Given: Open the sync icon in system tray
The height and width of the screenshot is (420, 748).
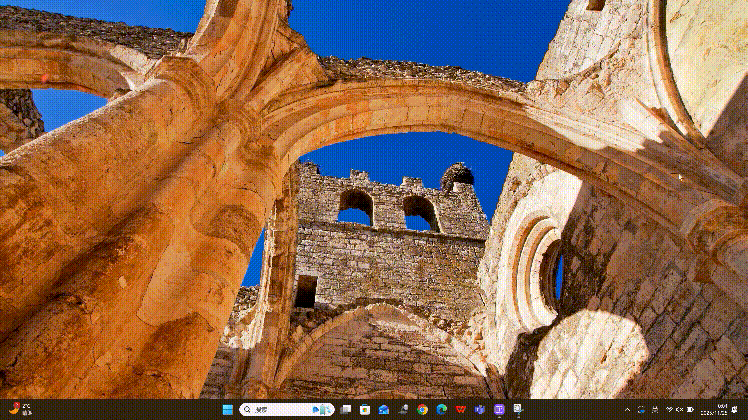Looking at the screenshot, I should 641,410.
